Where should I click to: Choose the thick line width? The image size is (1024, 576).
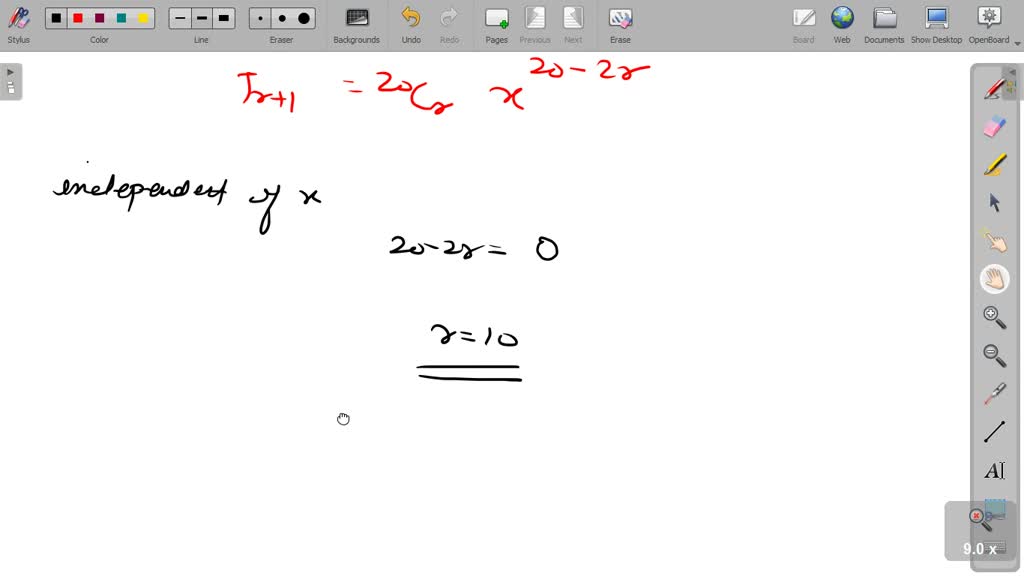coord(223,18)
